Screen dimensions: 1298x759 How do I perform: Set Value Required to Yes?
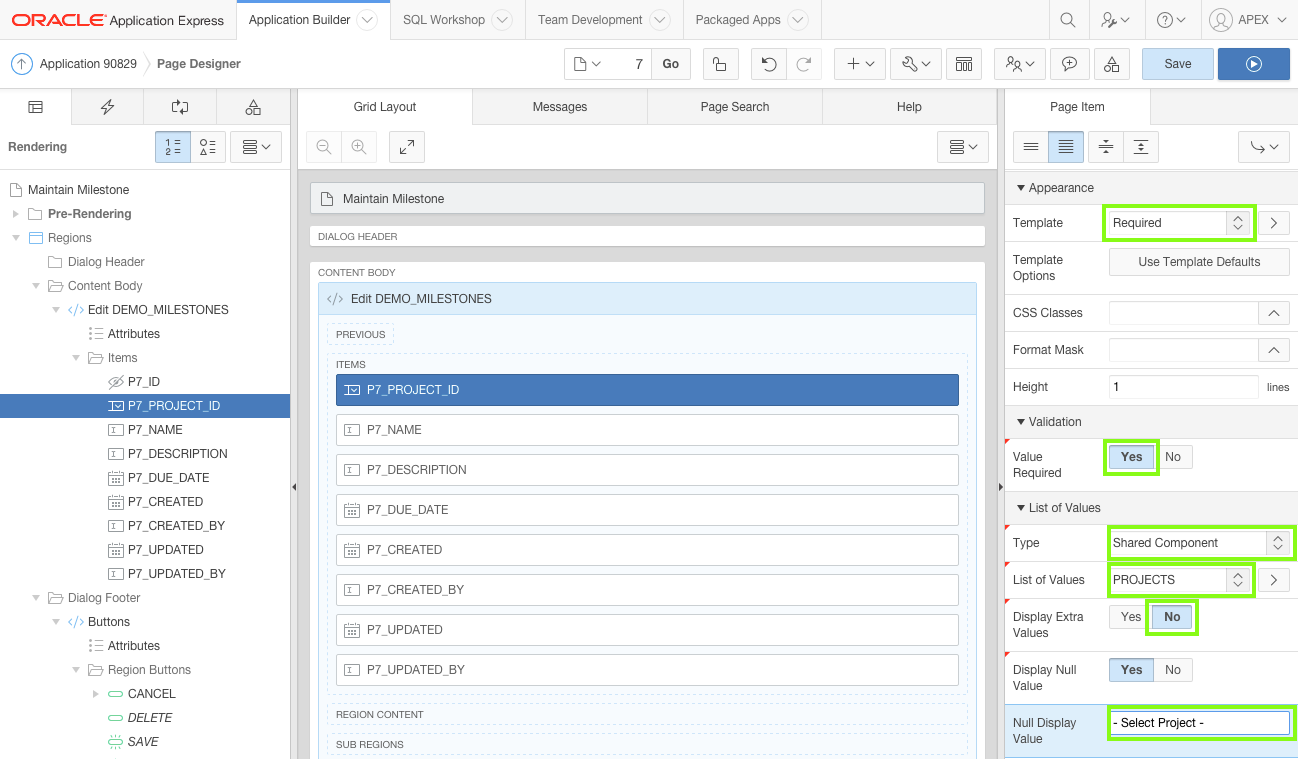pyautogui.click(x=1131, y=457)
